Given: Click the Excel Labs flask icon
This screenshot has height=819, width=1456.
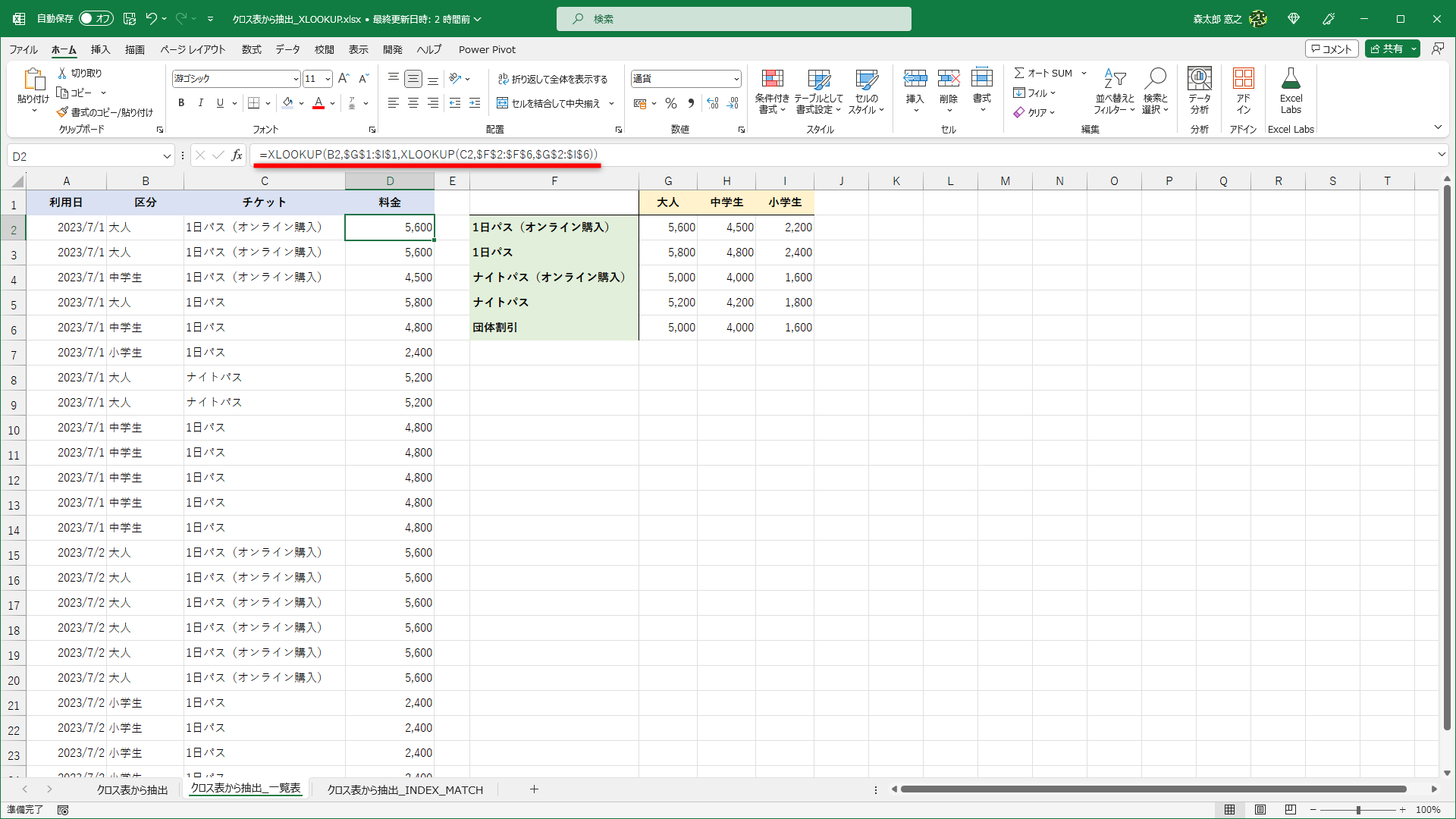Looking at the screenshot, I should [1290, 80].
